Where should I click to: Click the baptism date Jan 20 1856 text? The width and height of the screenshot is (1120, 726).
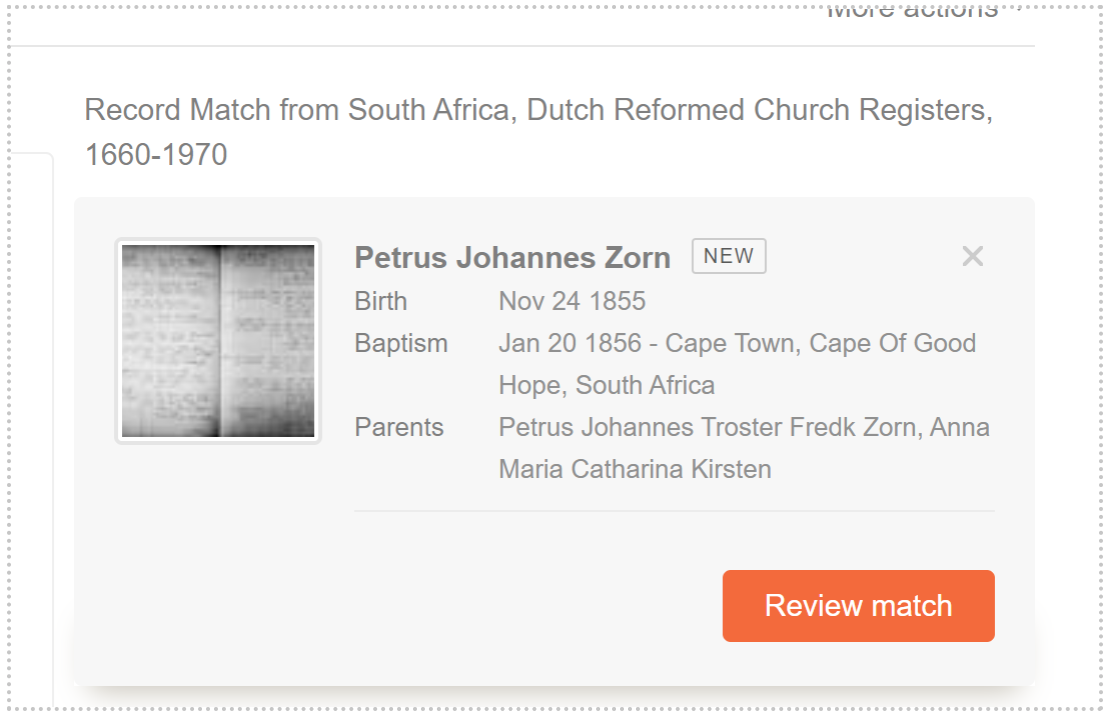click(x=570, y=343)
